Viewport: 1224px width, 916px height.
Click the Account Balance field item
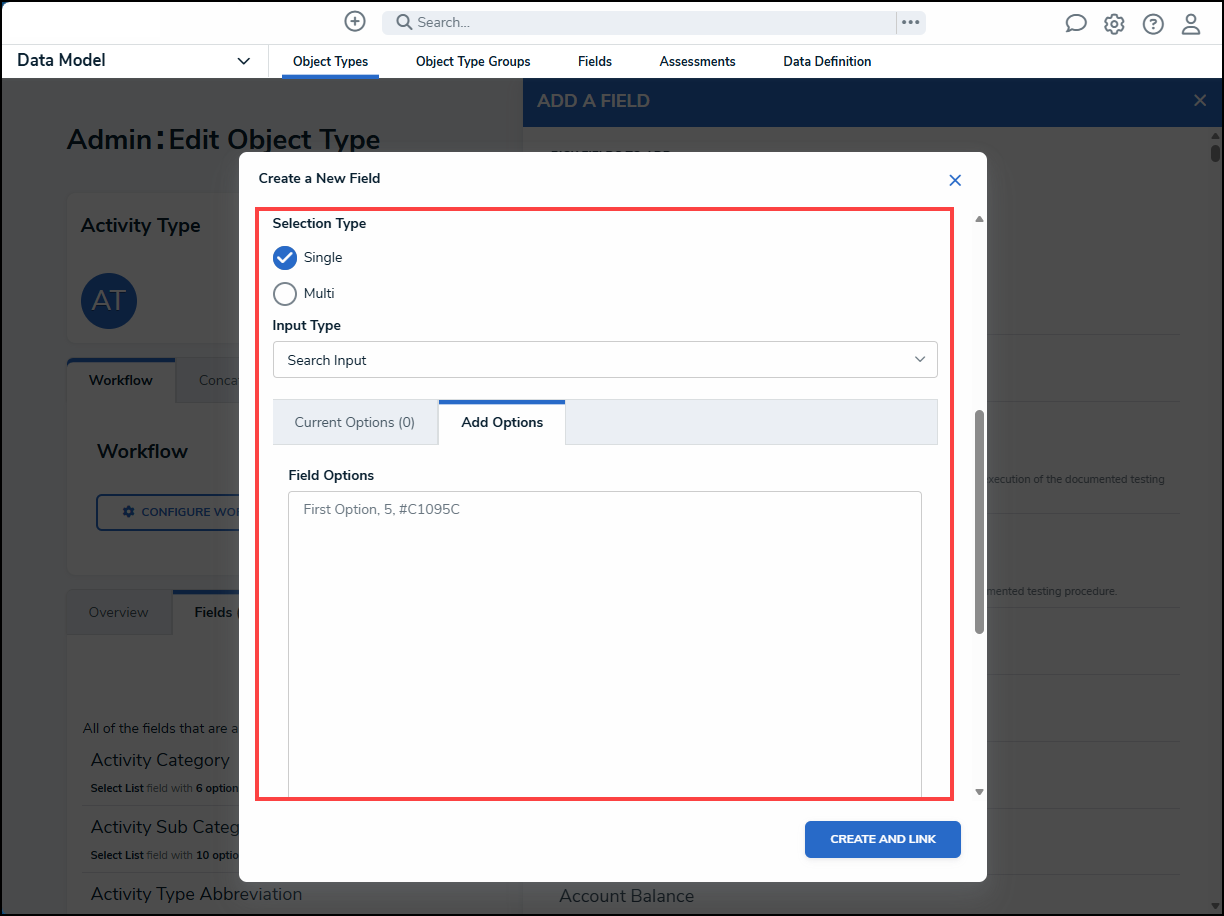click(626, 896)
